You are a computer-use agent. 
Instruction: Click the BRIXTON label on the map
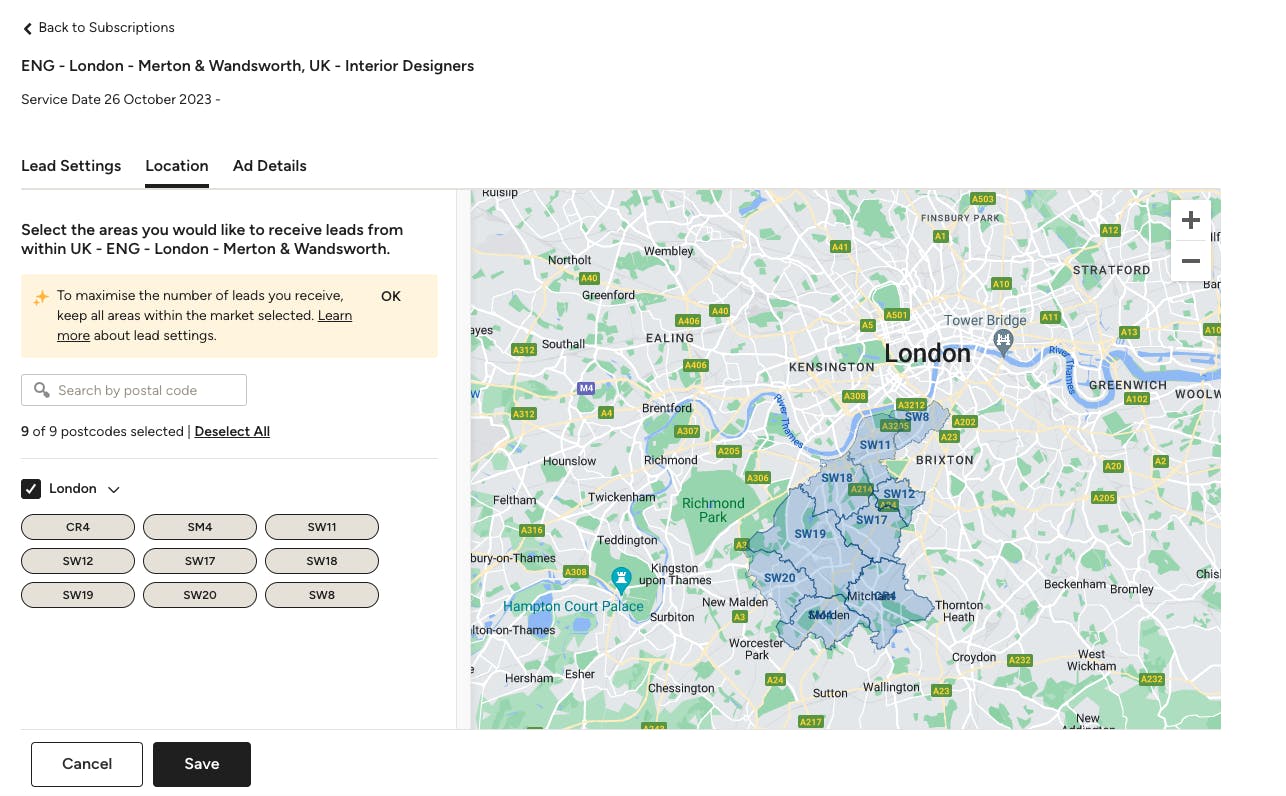945,460
